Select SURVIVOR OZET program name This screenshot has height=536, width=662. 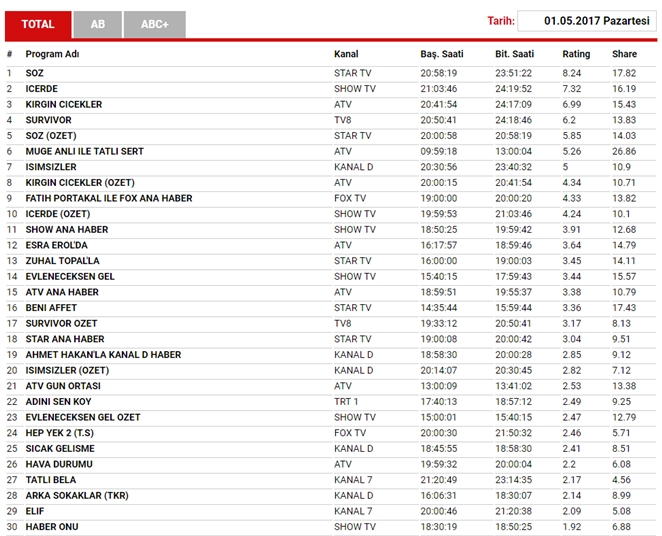pyautogui.click(x=61, y=323)
